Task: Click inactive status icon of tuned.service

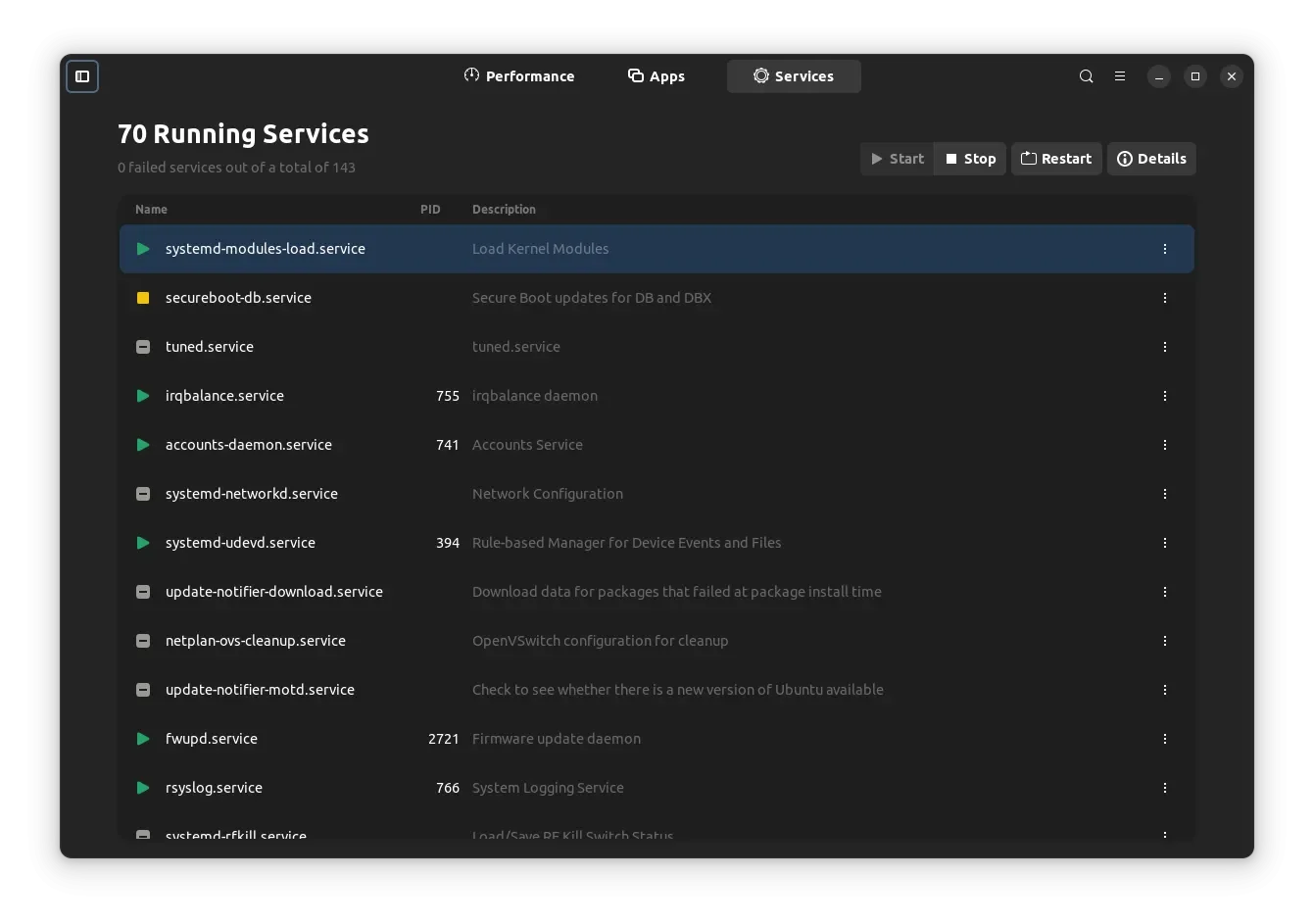Action: point(143,347)
